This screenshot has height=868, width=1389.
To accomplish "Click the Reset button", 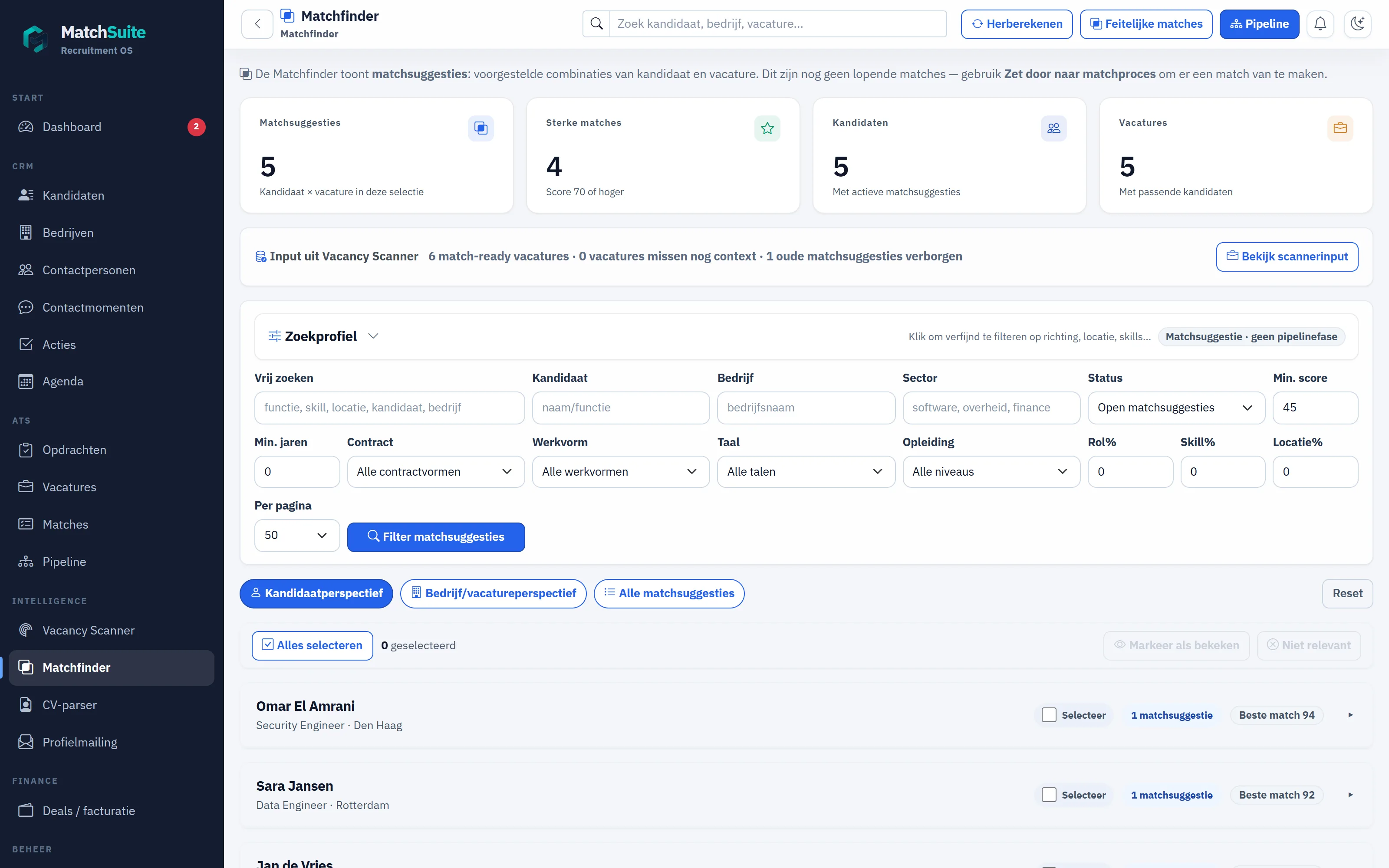I will pos(1347,594).
